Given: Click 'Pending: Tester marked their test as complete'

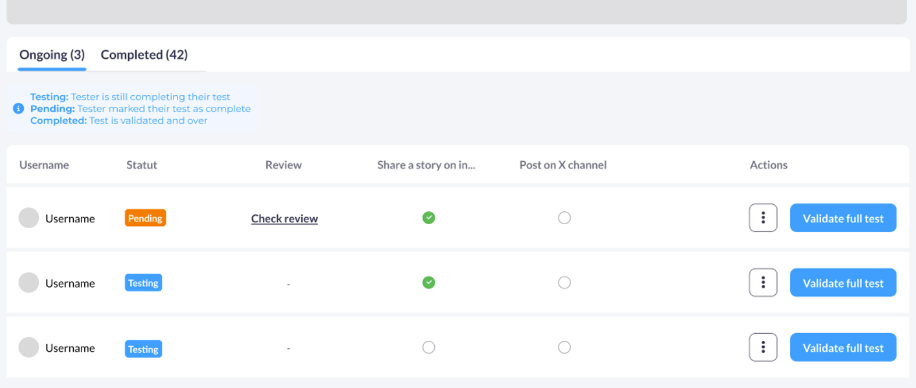Looking at the screenshot, I should (x=140, y=109).
